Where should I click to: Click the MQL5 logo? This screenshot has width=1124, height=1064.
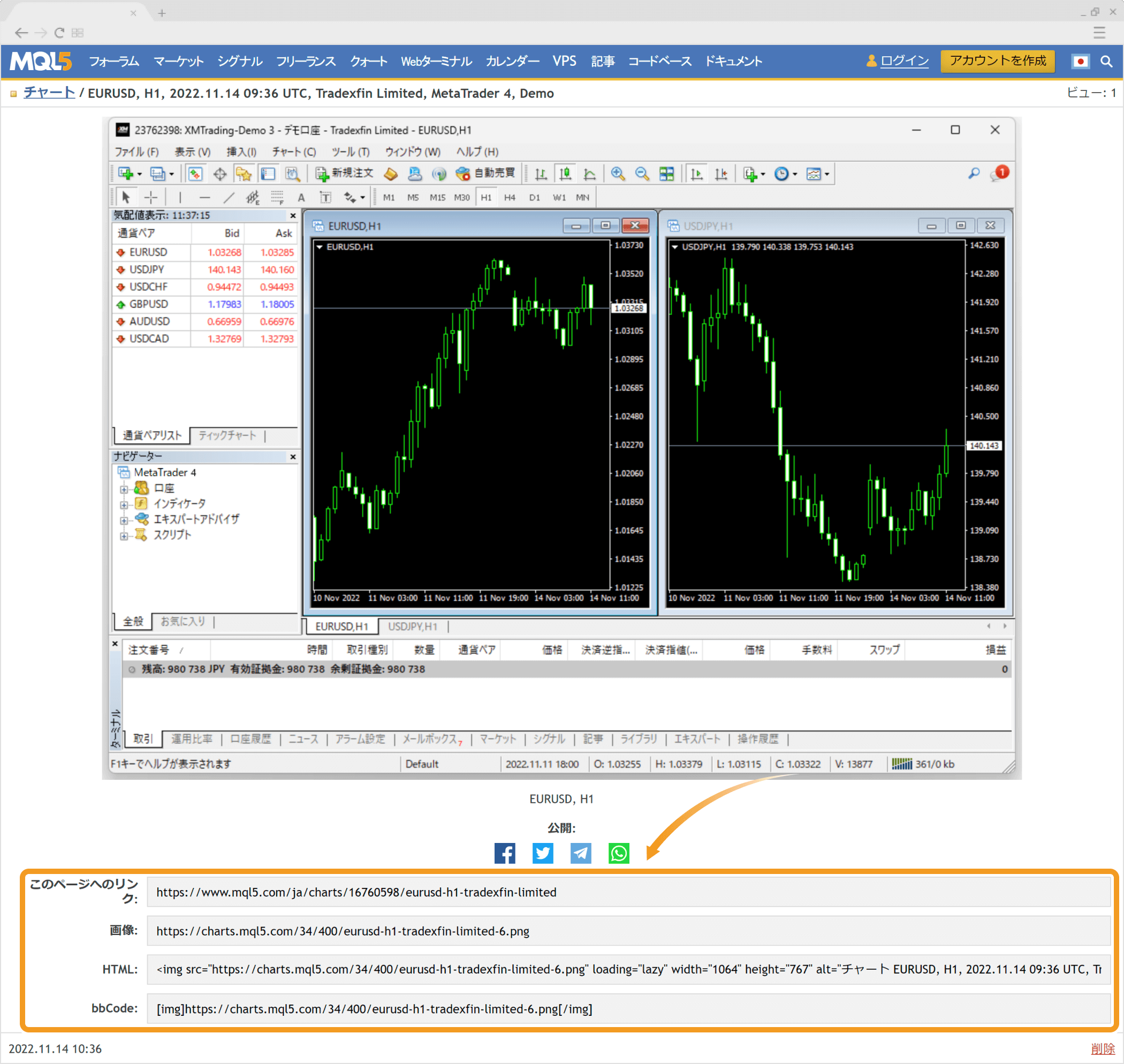pos(41,61)
